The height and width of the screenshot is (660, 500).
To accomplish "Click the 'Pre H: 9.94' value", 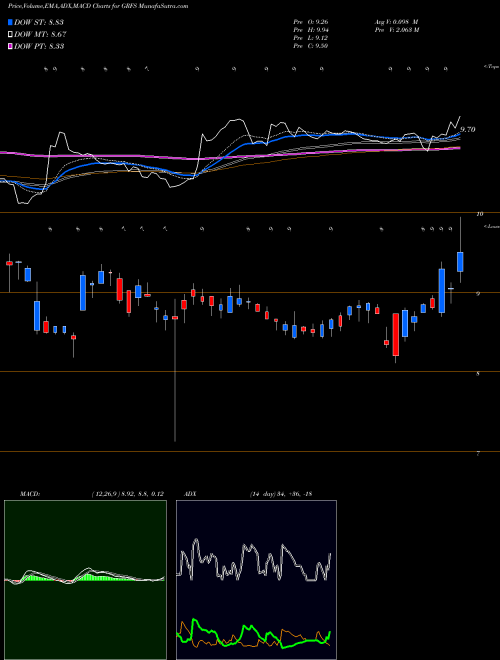I will coord(311,30).
